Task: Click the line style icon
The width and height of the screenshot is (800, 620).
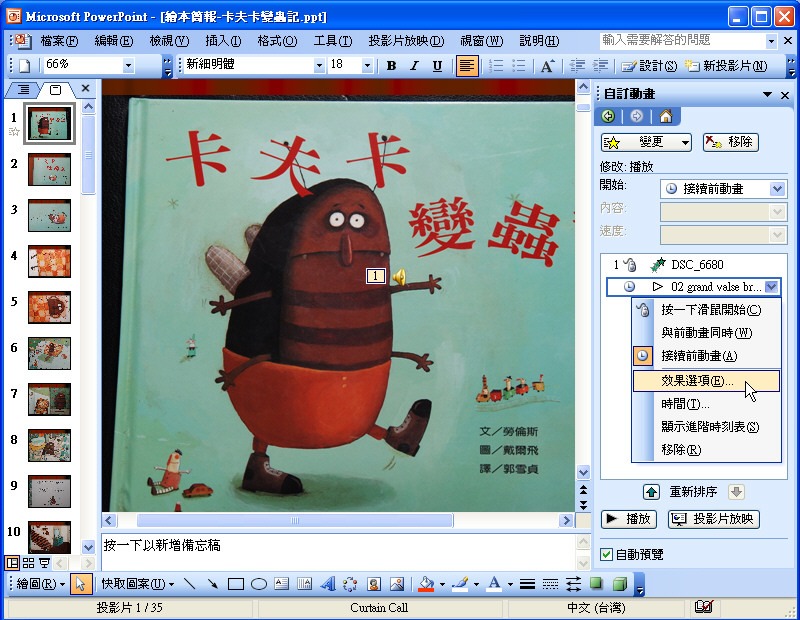Action: pos(528,584)
